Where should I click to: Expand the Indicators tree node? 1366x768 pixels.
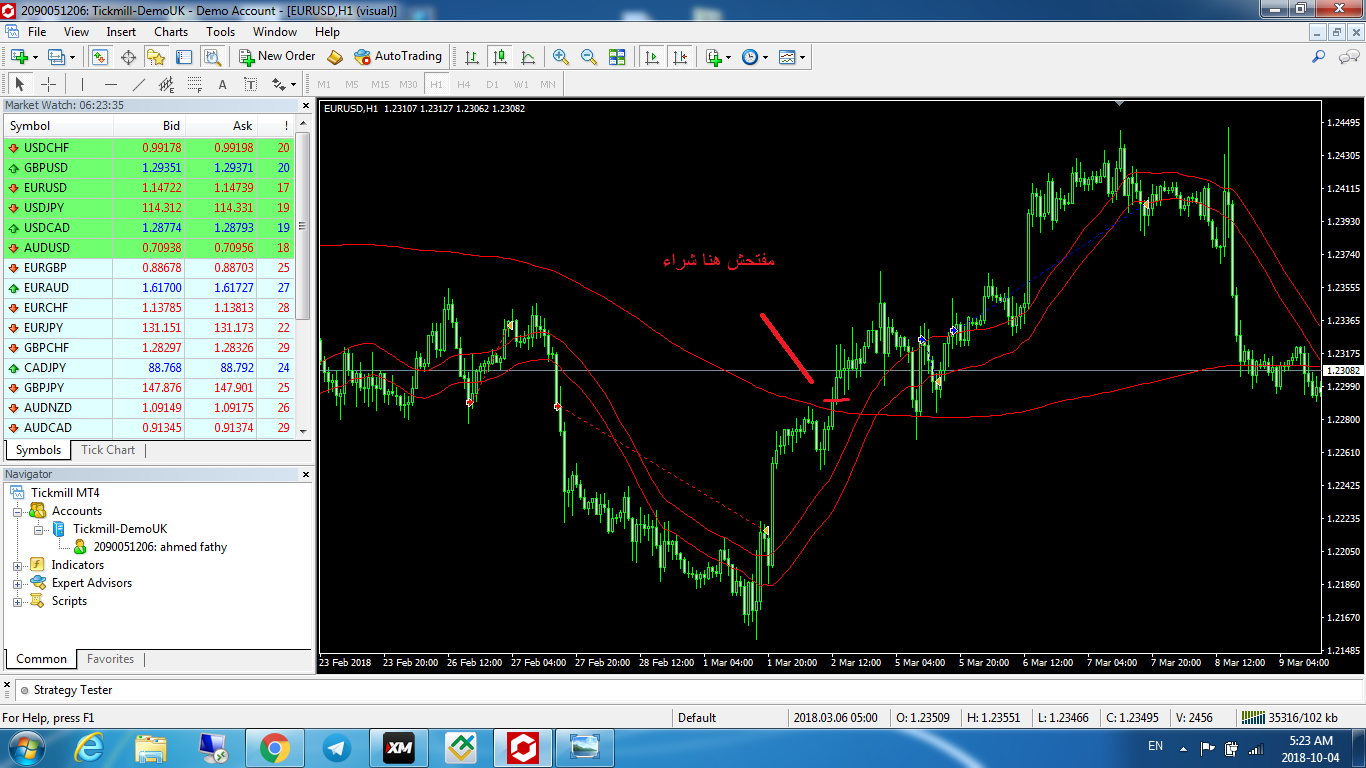tap(18, 565)
